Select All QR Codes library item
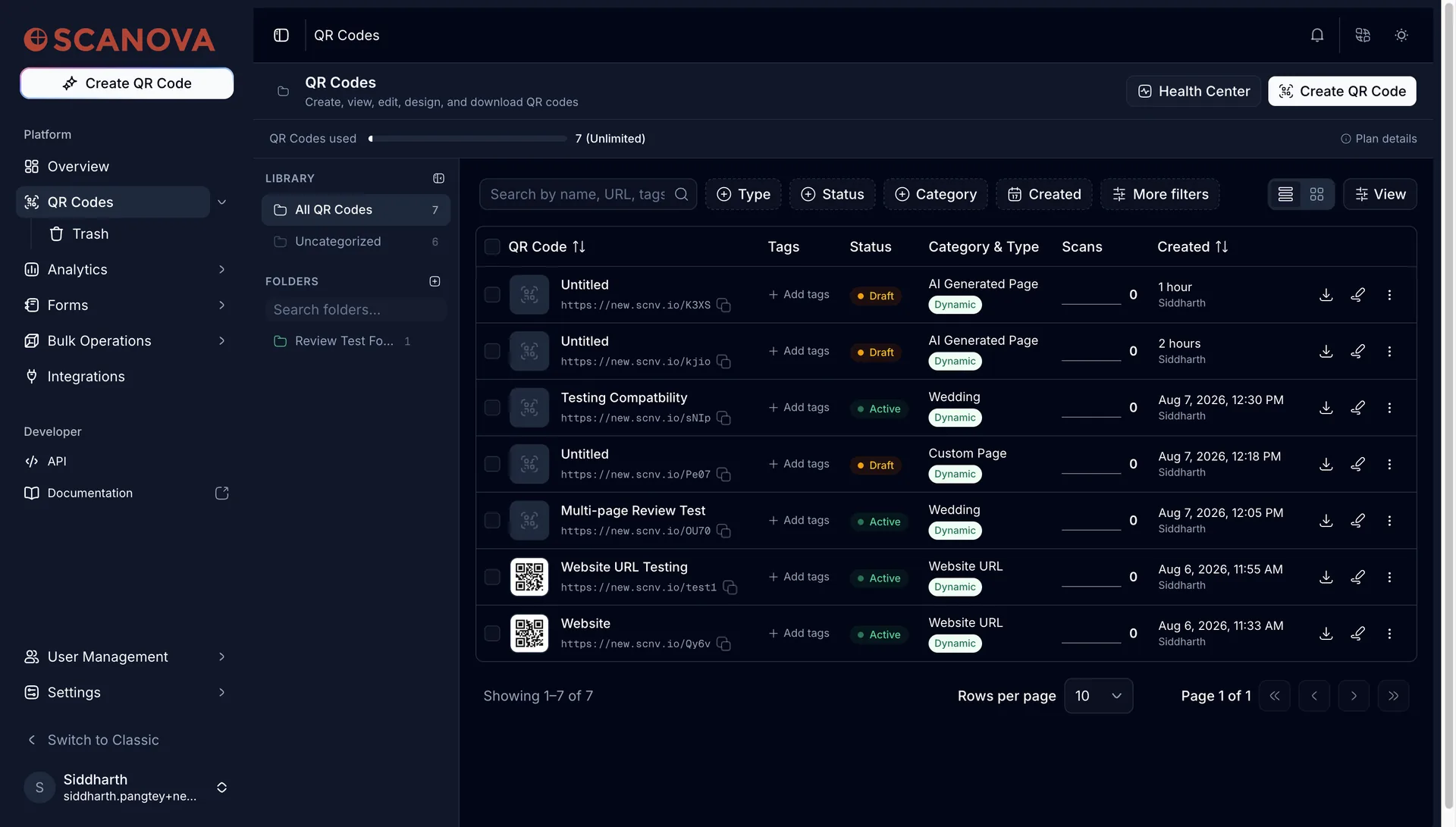Viewport: 1456px width, 827px height. (356, 210)
